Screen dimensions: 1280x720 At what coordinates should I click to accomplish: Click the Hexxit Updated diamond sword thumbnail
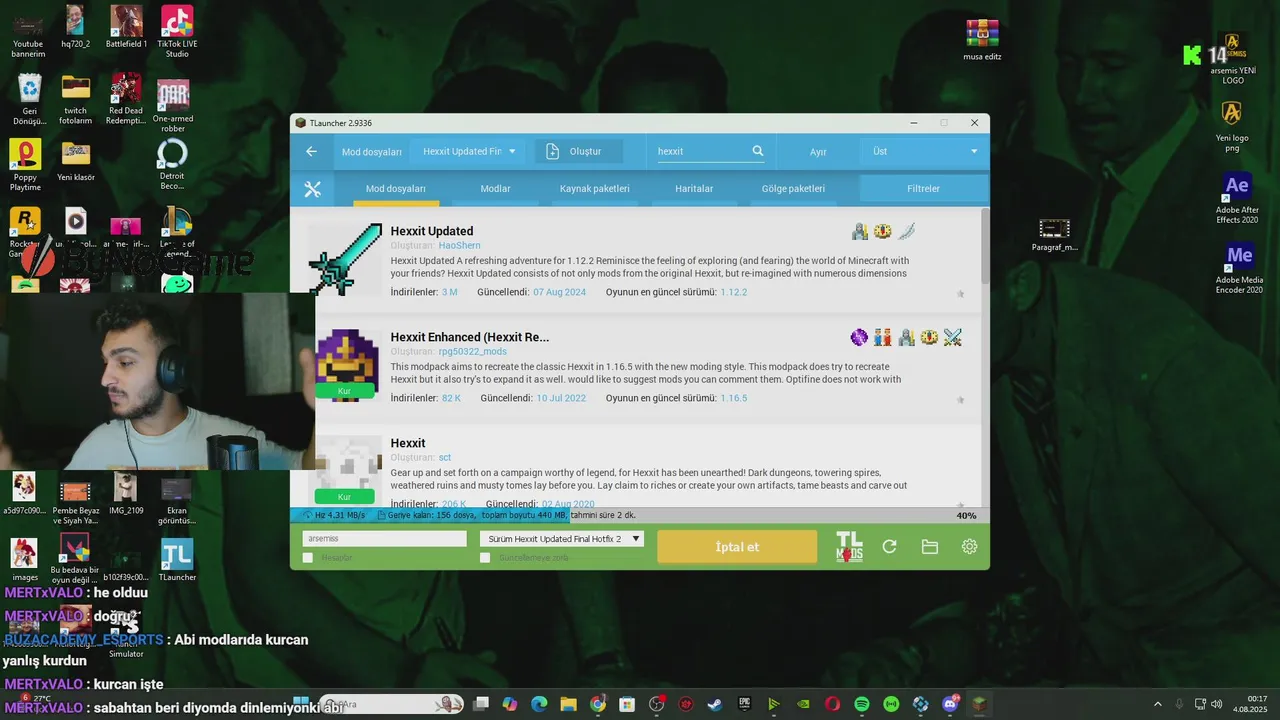(x=345, y=260)
